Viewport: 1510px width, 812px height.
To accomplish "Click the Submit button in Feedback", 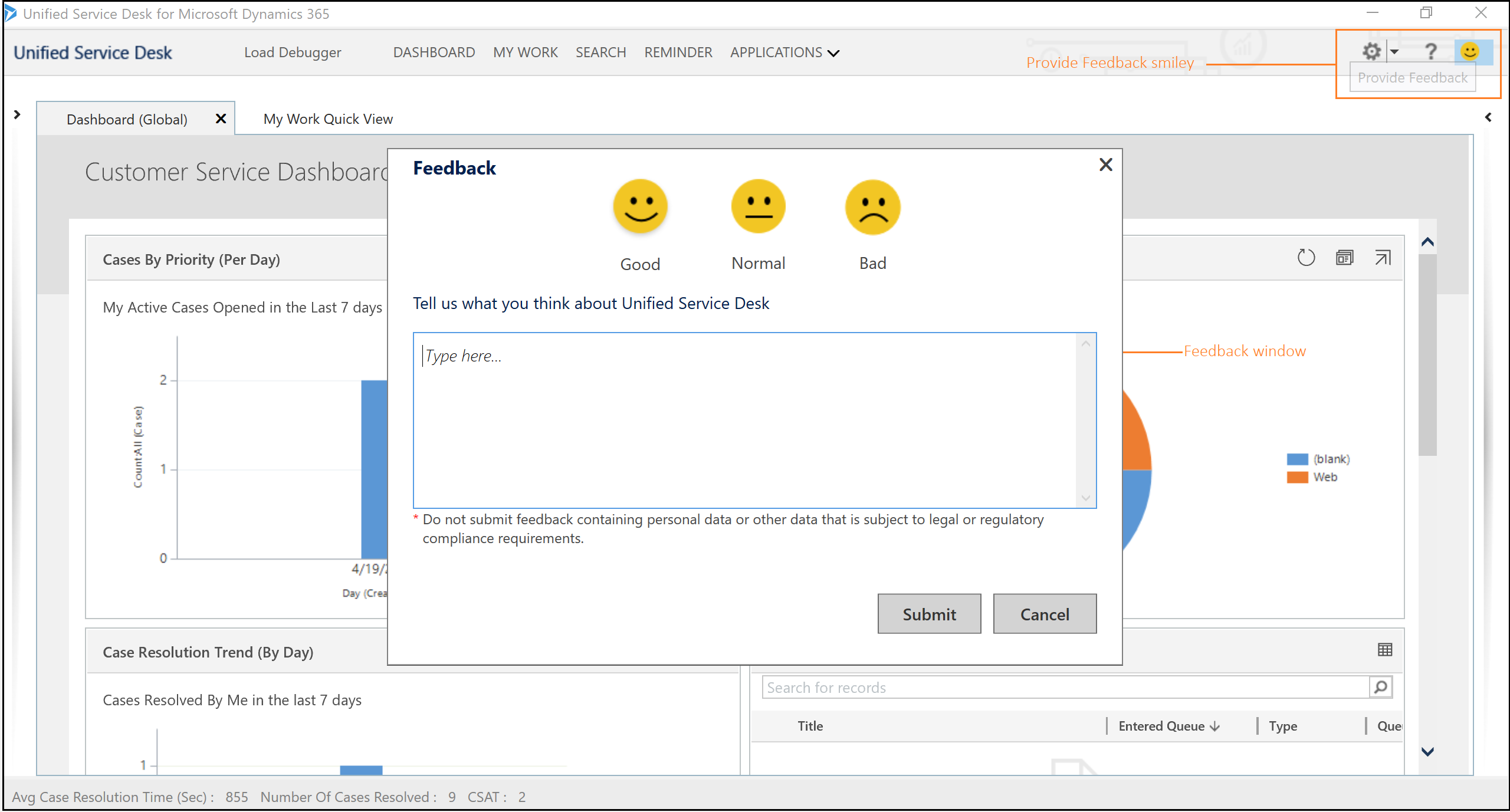I will [x=928, y=613].
